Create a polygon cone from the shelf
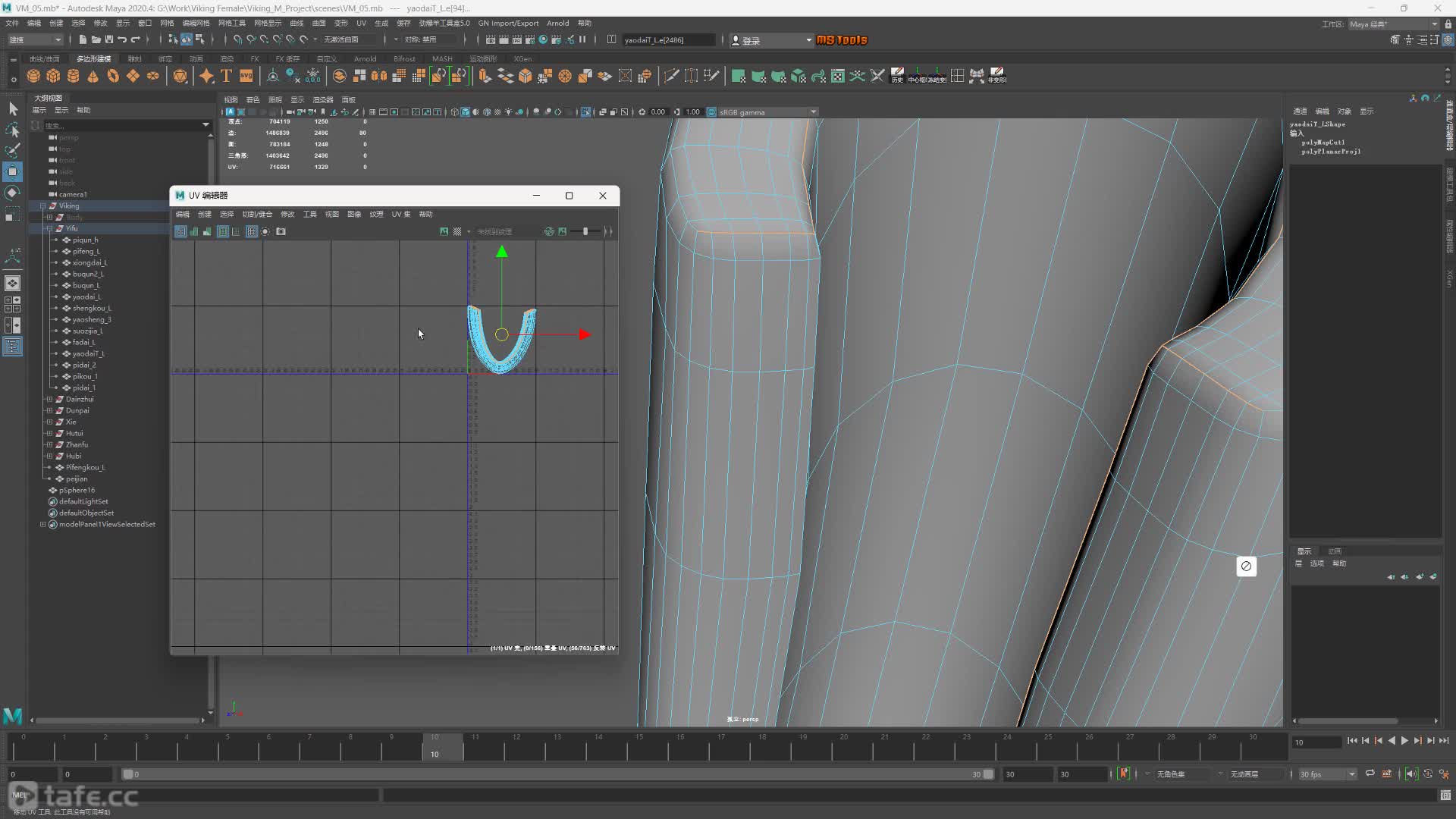 tap(93, 76)
